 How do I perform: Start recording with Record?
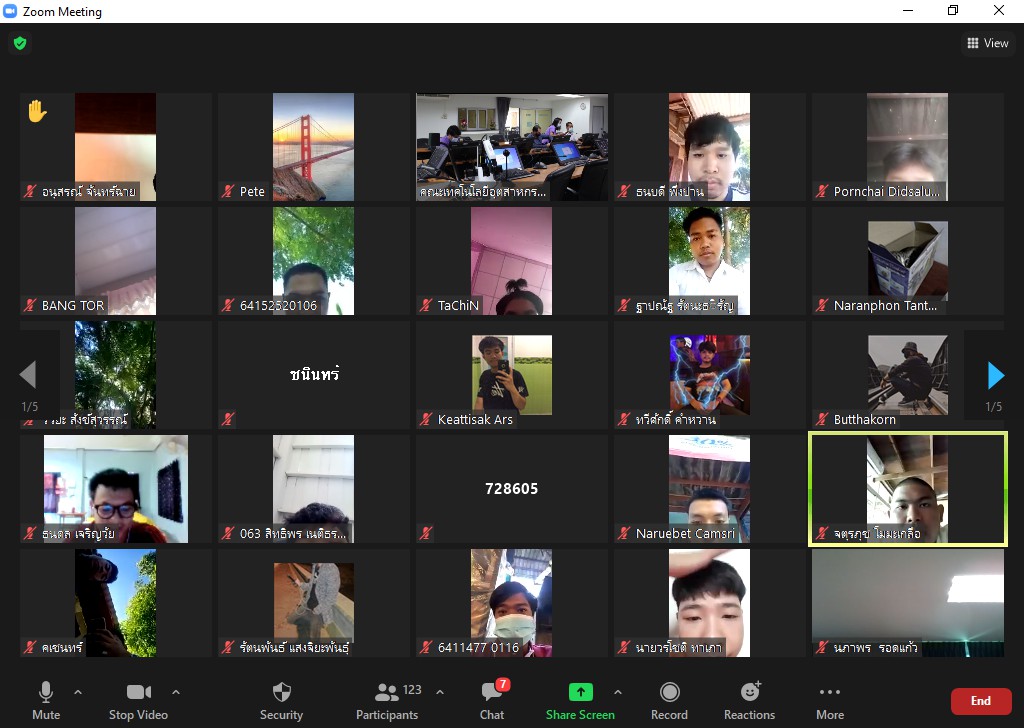pos(669,701)
